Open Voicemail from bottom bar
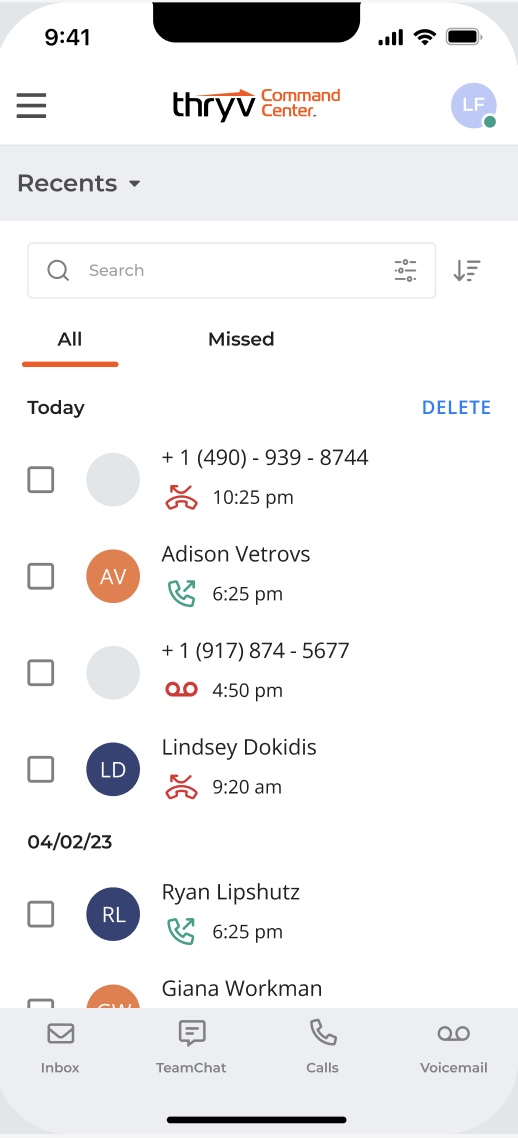The image size is (518, 1138). point(453,1047)
